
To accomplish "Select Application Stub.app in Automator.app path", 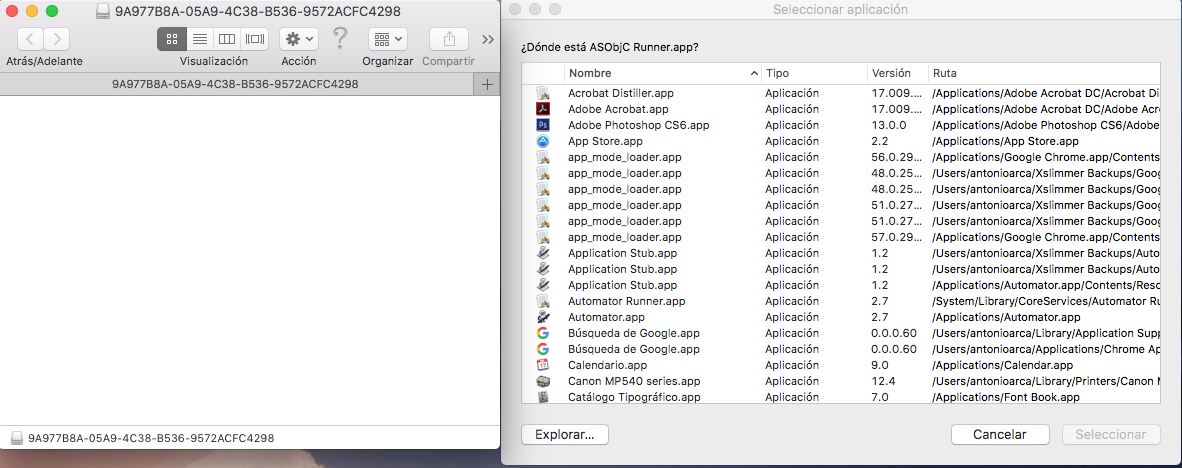I will click(x=841, y=285).
